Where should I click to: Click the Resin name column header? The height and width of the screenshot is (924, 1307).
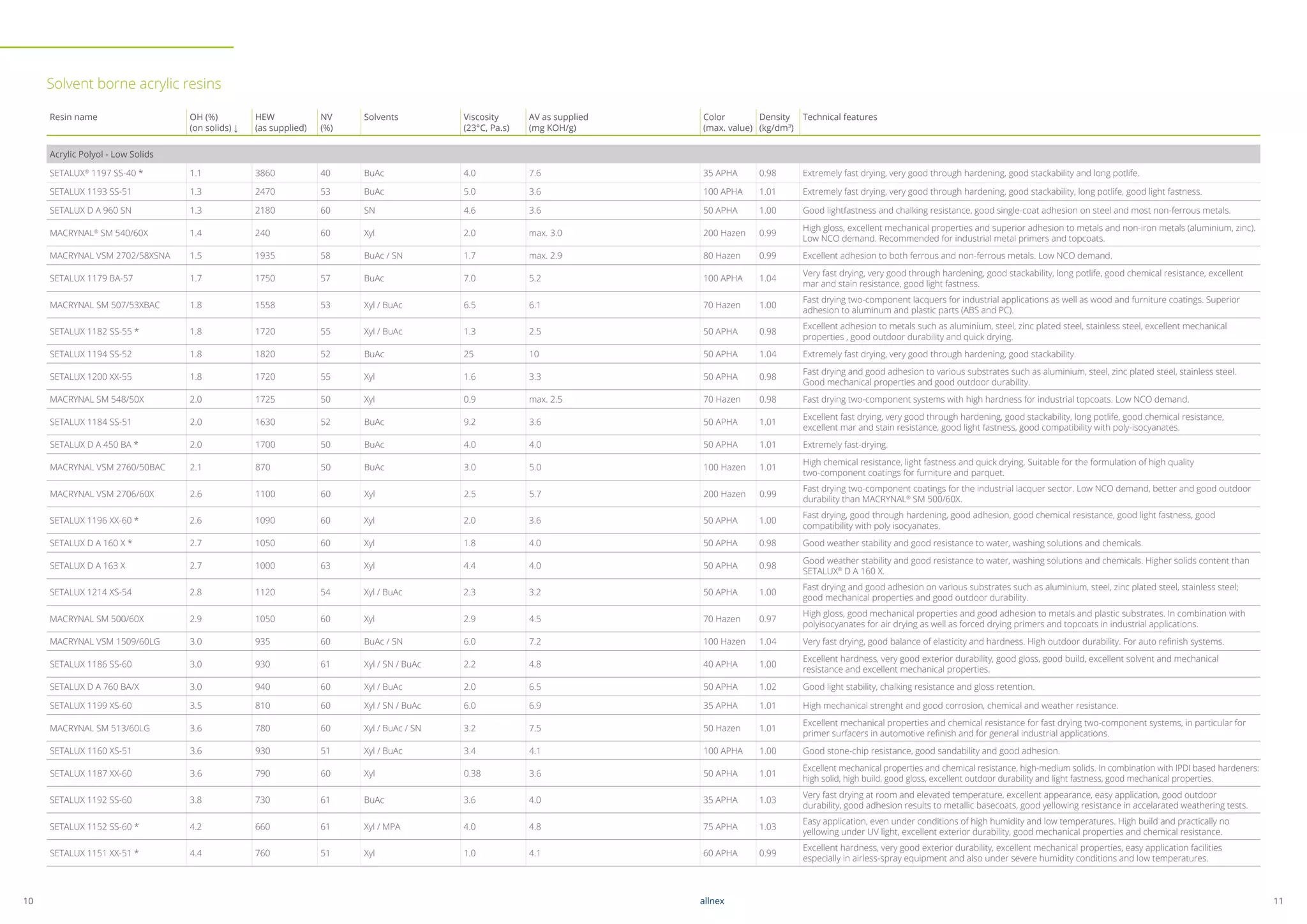point(73,117)
